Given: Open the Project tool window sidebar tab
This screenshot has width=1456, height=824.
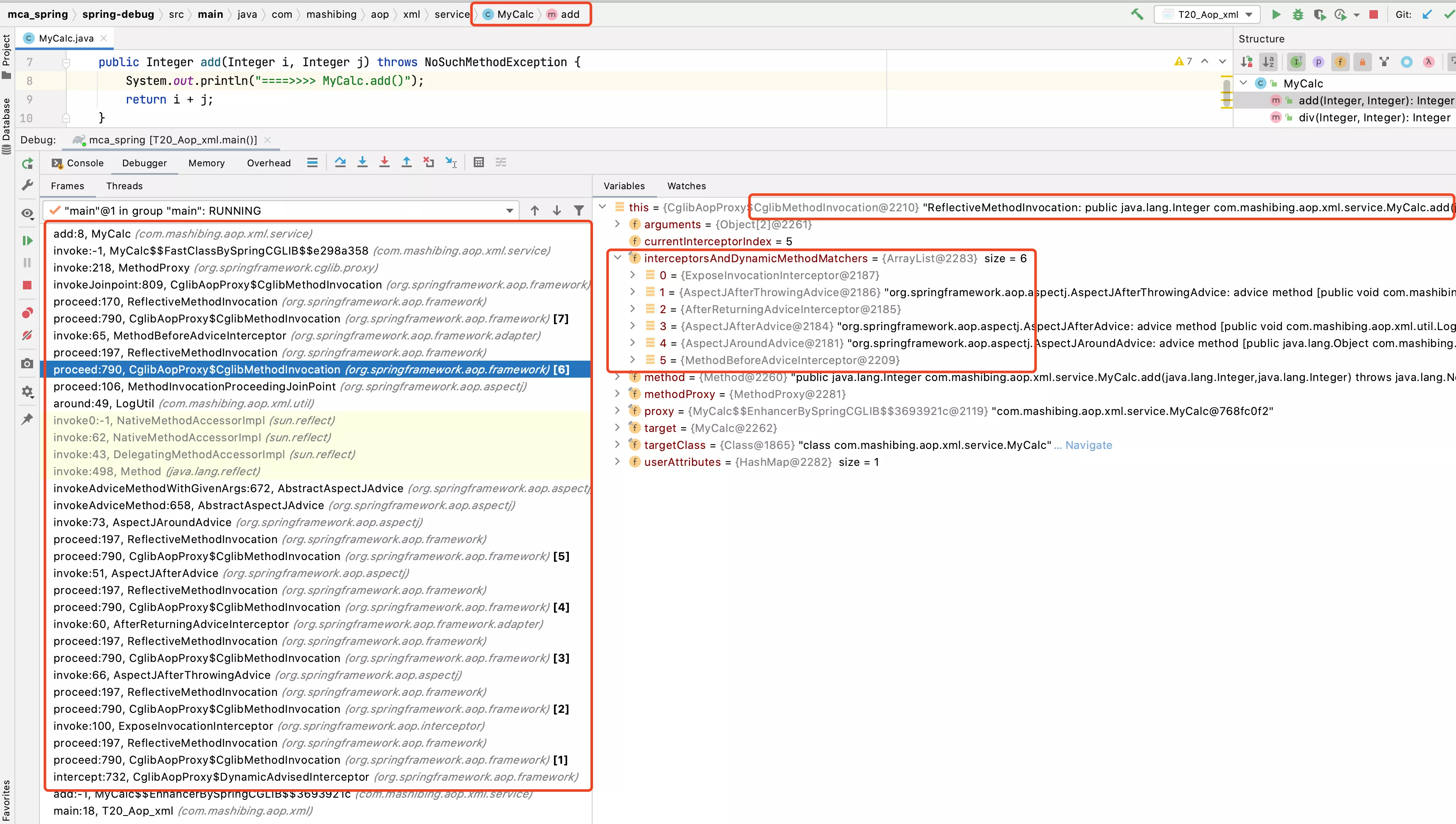Looking at the screenshot, I should 6,56.
